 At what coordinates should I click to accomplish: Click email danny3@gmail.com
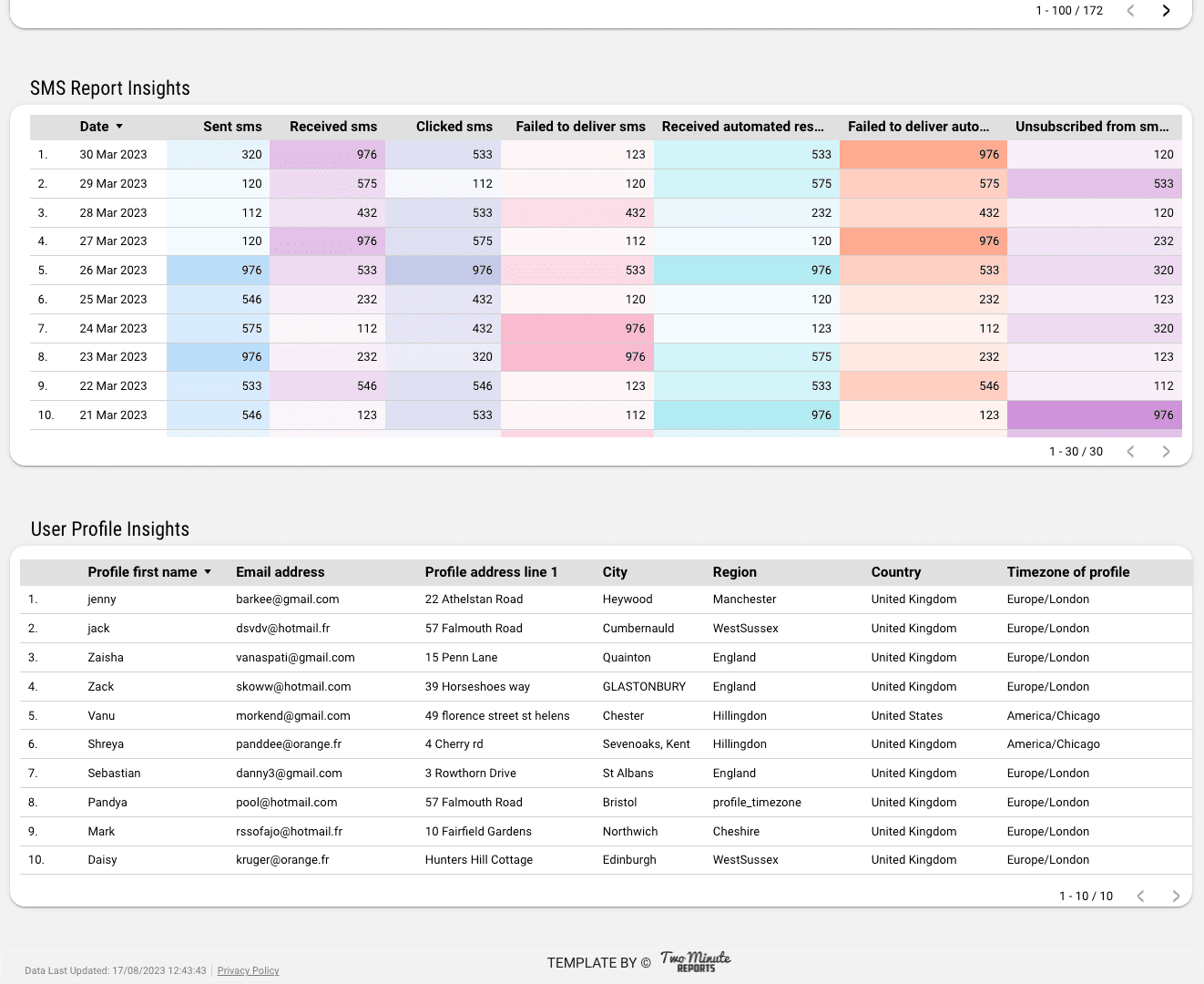pyautogui.click(x=289, y=774)
